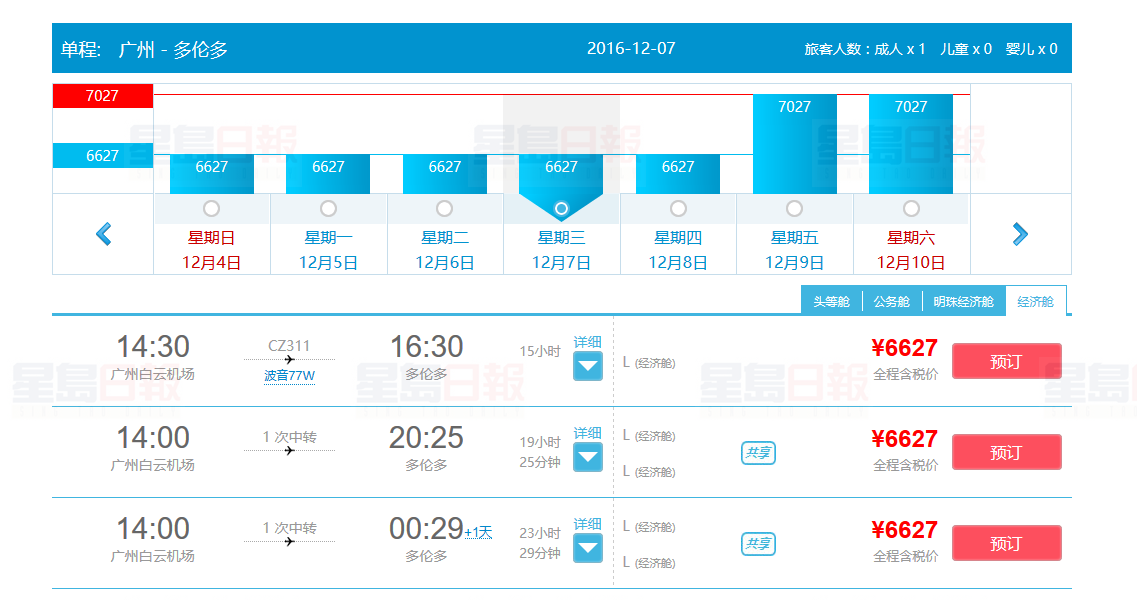
Task: Book the 14:30 direct flight with 预订
Action: 1006,361
